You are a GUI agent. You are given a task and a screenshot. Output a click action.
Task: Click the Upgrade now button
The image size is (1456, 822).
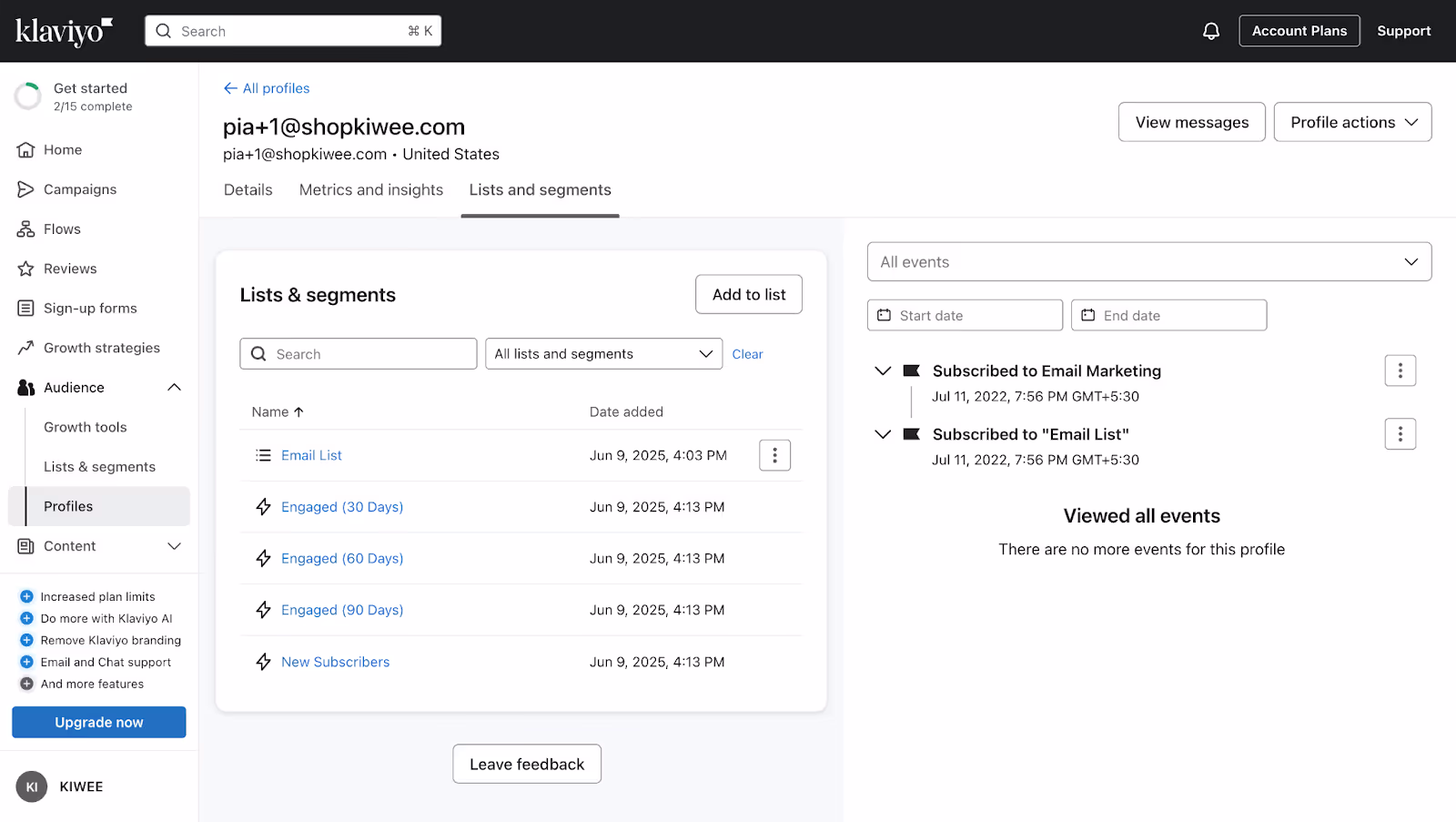click(99, 723)
